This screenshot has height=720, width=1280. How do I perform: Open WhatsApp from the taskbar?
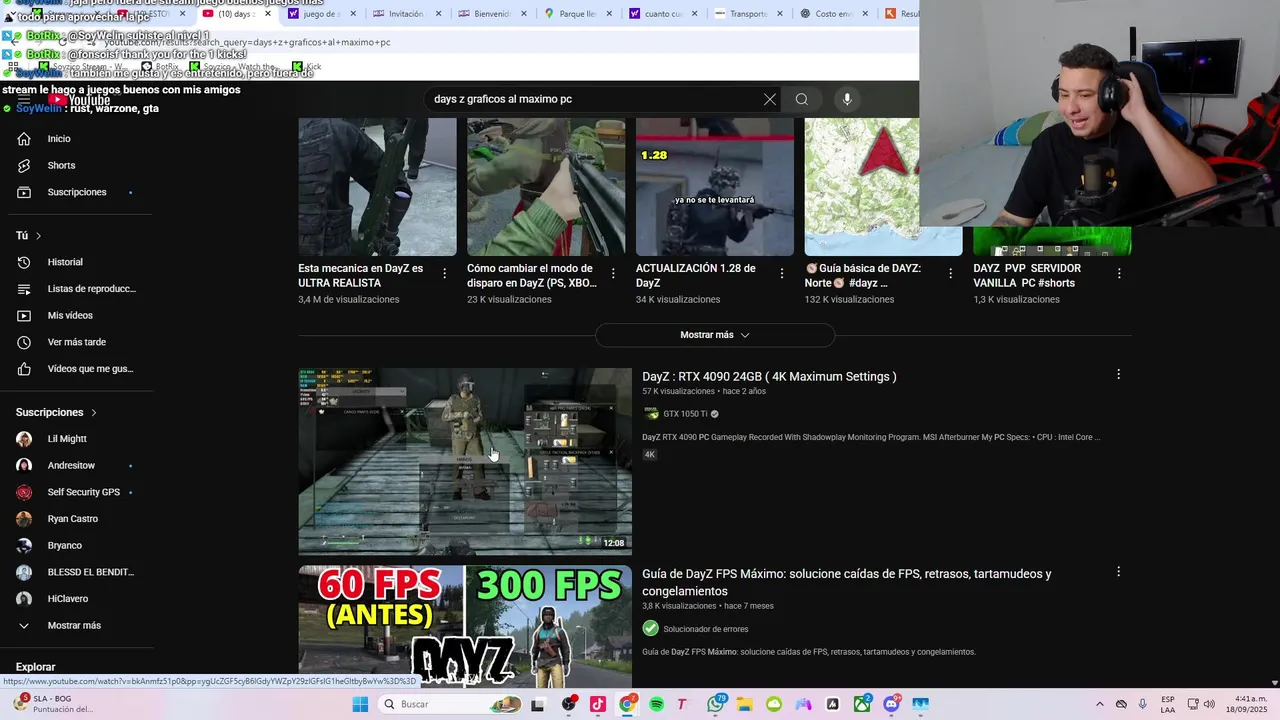tap(715, 704)
